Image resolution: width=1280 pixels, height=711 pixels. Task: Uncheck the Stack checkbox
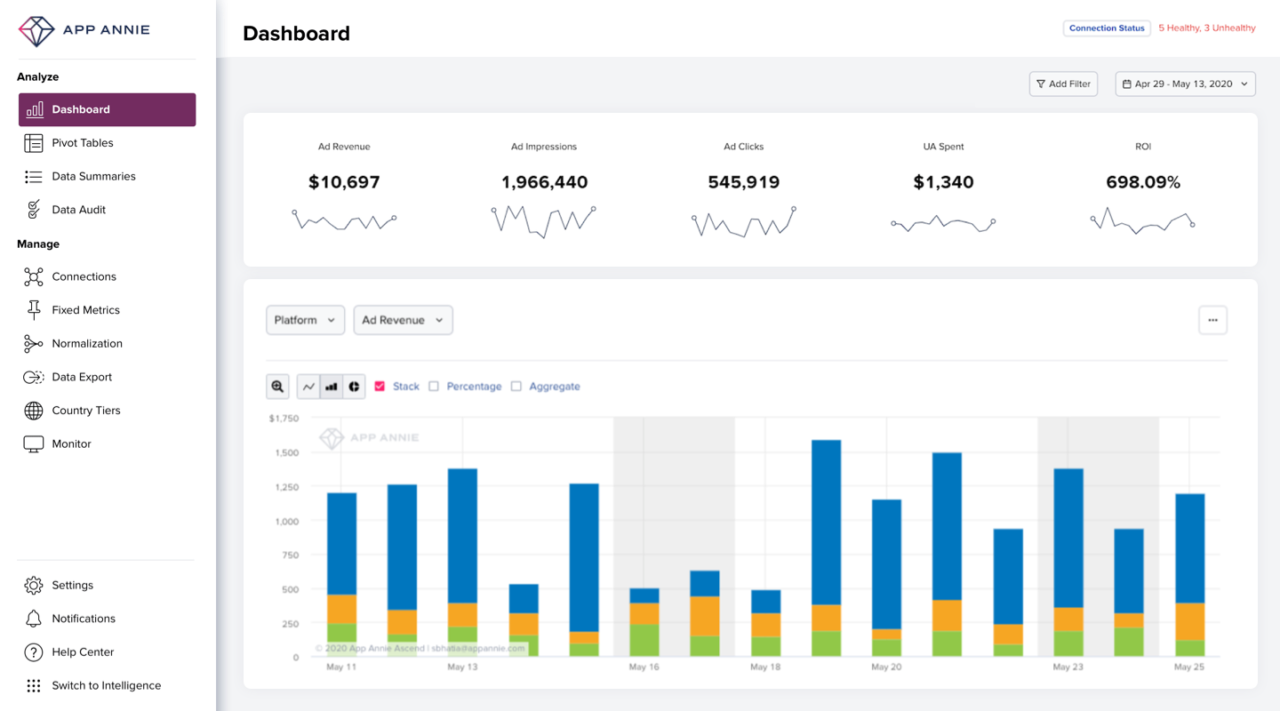coord(380,387)
